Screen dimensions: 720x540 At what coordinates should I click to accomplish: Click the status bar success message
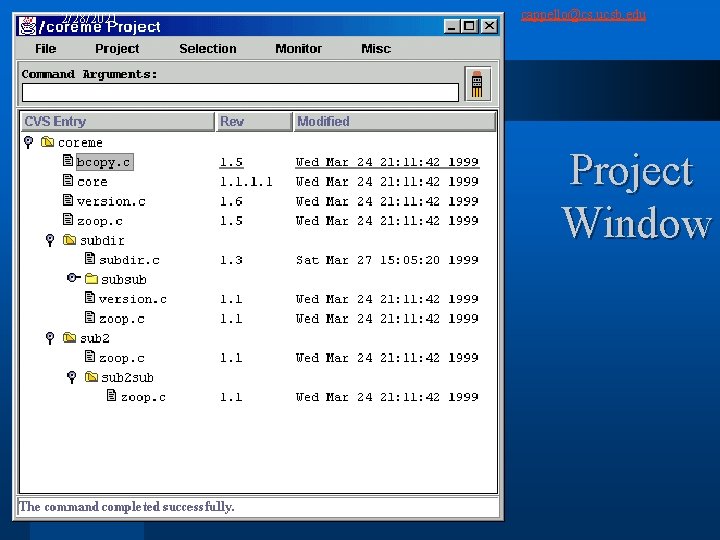point(127,507)
